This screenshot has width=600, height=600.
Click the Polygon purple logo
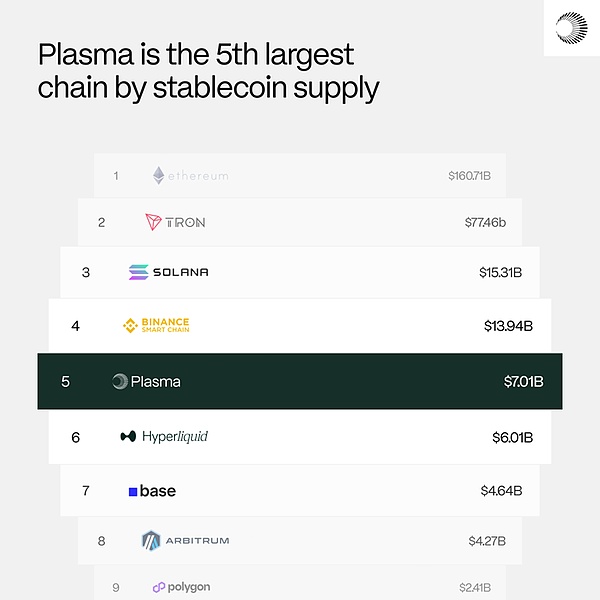[x=159, y=588]
